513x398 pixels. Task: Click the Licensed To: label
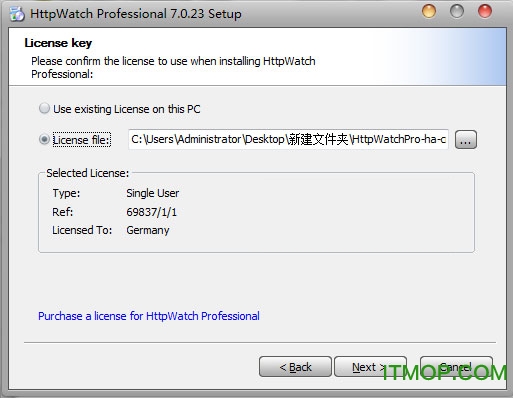coord(82,230)
